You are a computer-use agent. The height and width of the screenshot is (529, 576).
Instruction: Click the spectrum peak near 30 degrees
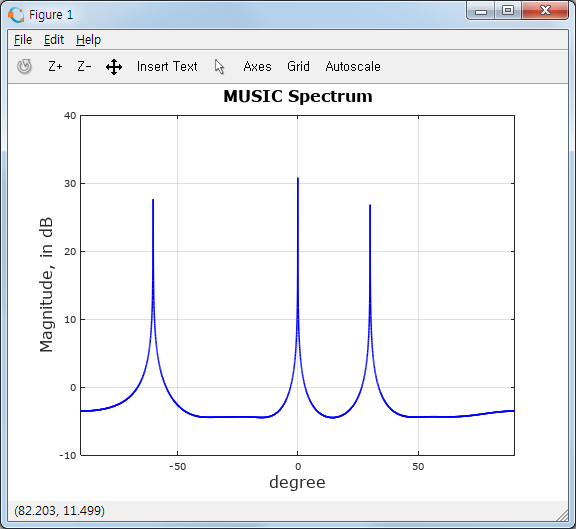click(370, 206)
